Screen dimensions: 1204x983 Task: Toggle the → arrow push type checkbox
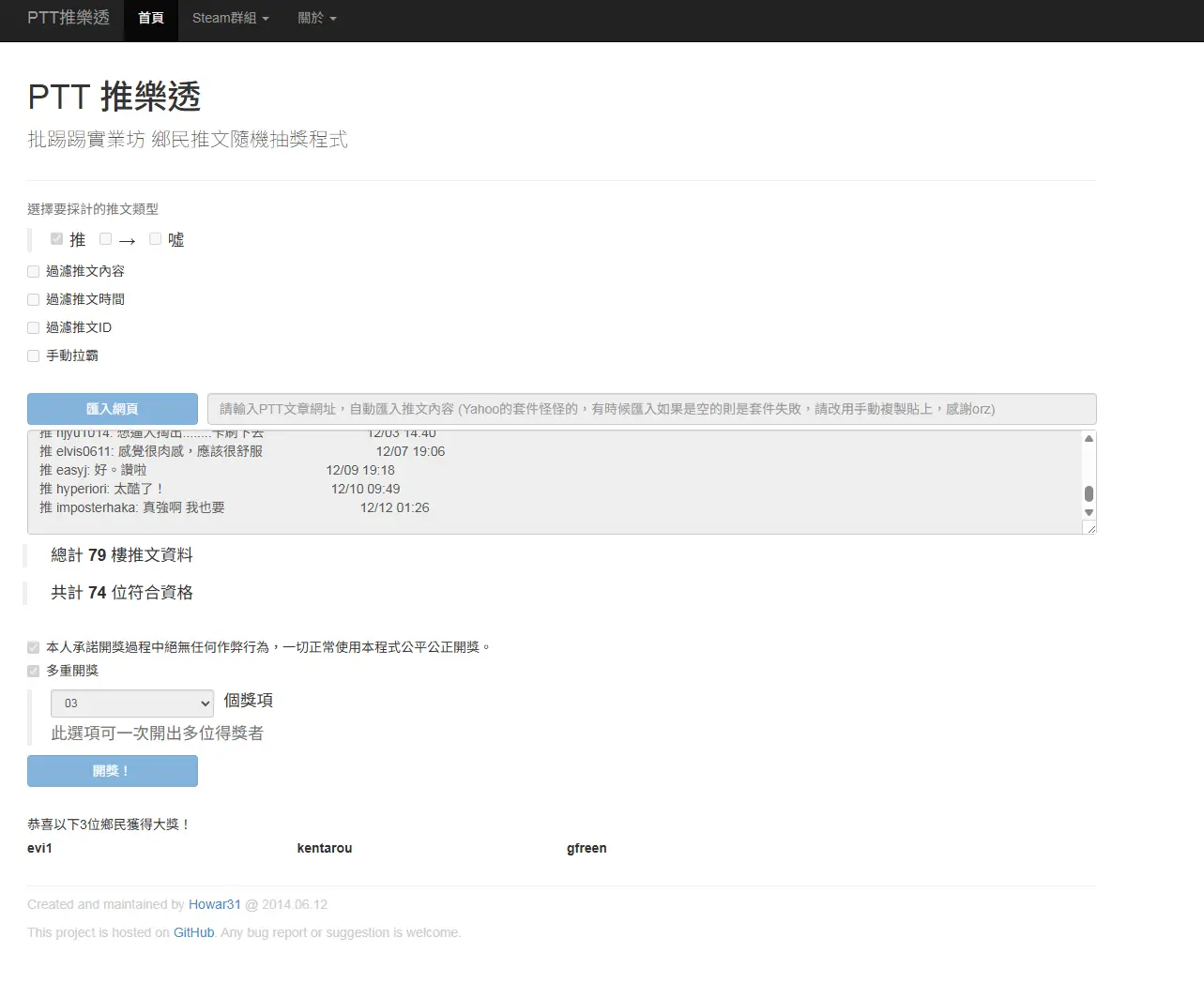coord(106,239)
